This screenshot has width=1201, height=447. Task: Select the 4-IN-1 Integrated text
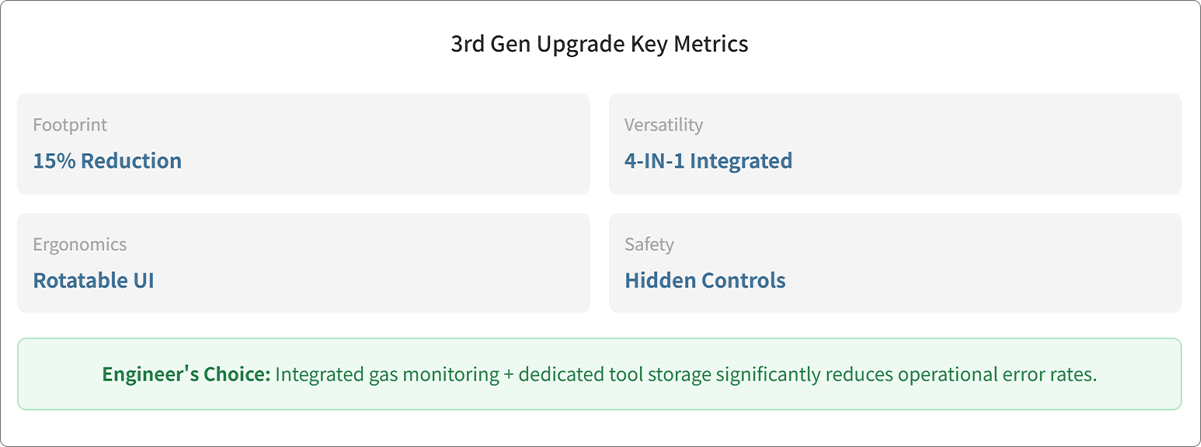[708, 161]
